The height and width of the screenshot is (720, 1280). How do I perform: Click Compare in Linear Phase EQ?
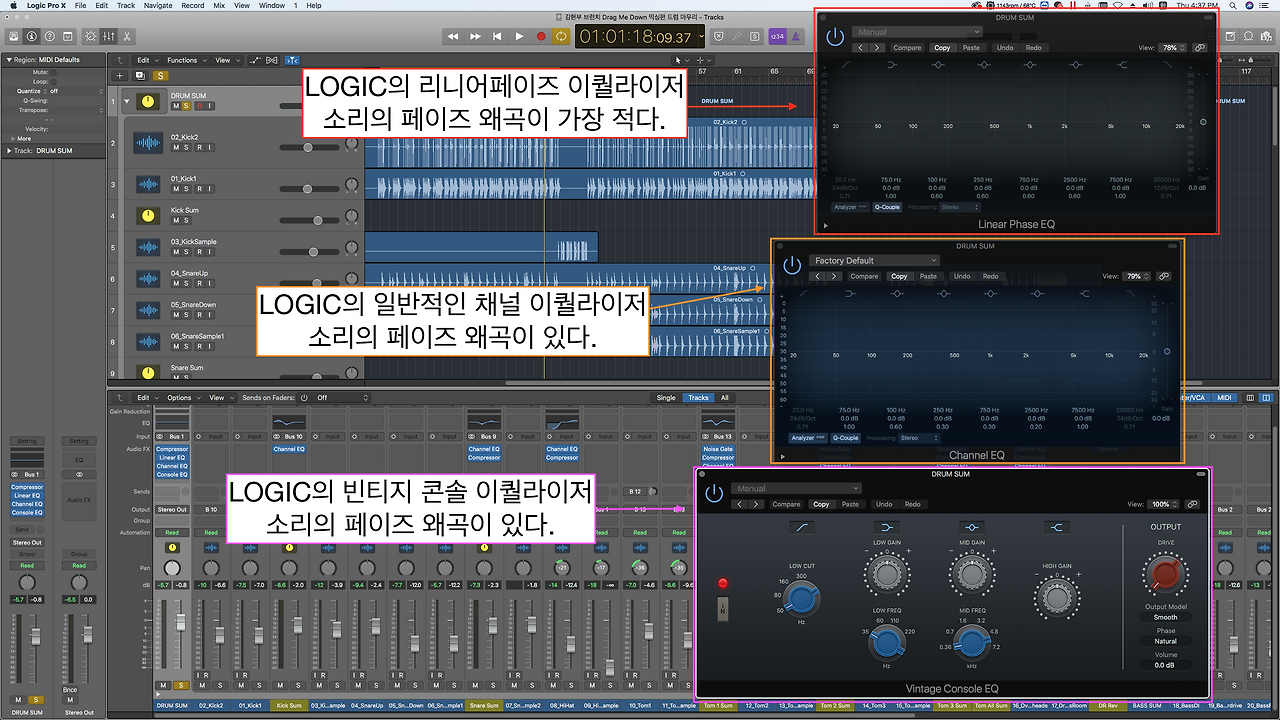907,47
